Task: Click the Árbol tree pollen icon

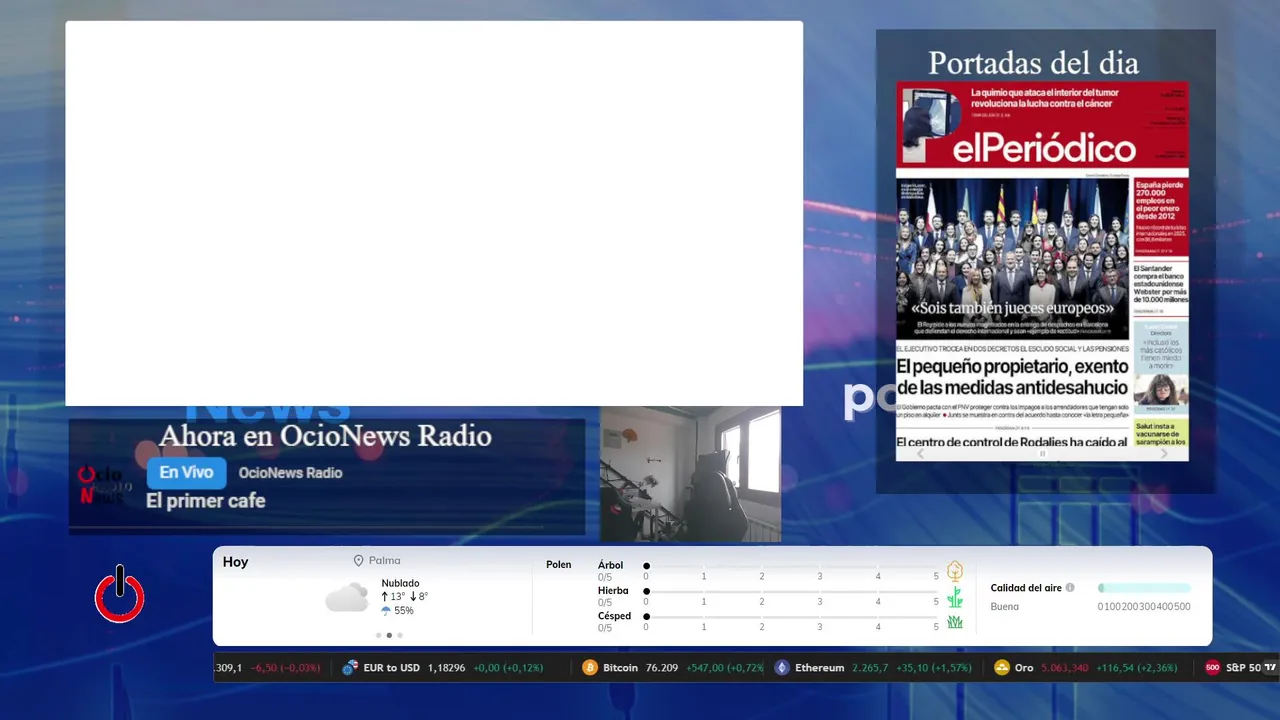Action: (x=955, y=571)
